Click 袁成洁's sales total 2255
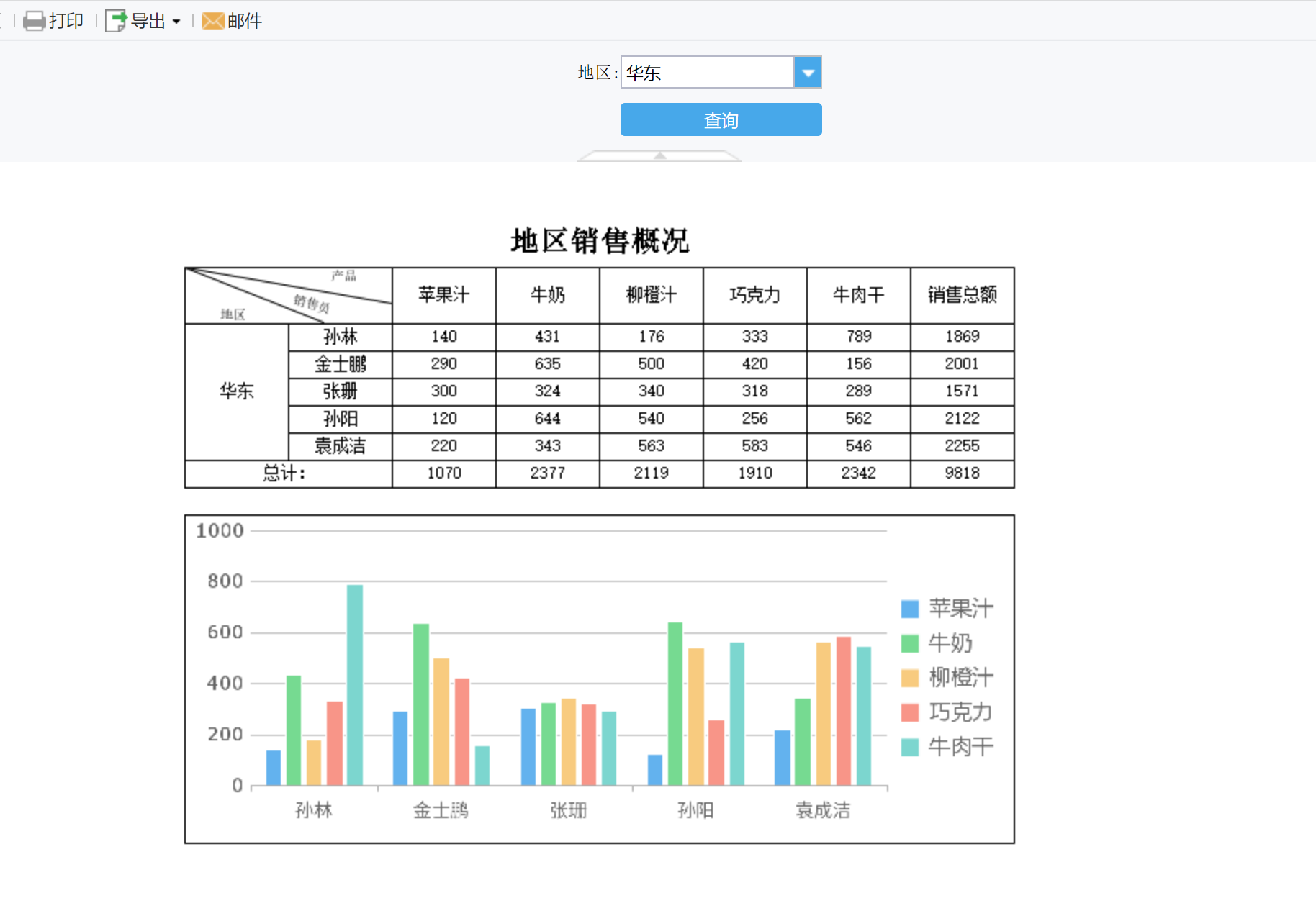The width and height of the screenshot is (1316, 898). pos(963,447)
